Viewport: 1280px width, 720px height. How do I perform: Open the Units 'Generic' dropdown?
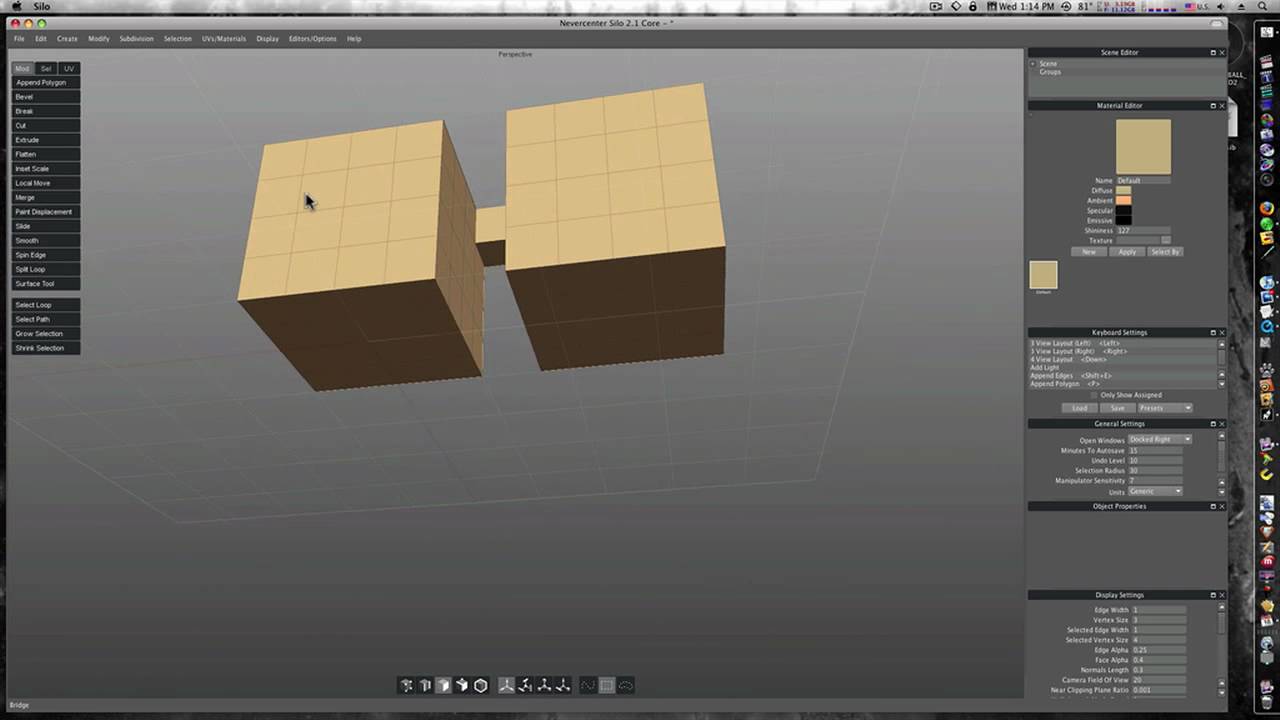(x=1155, y=492)
